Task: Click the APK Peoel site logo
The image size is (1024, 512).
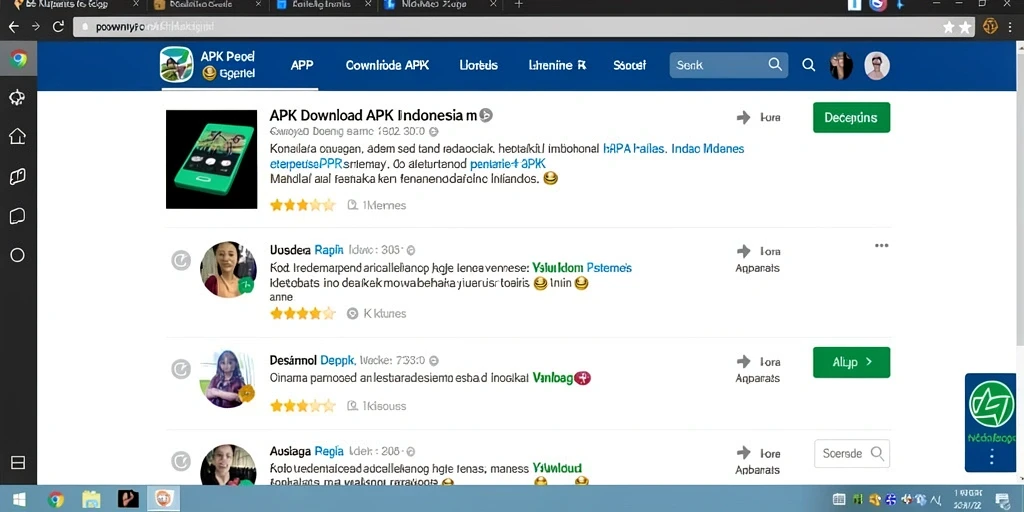Action: pyautogui.click(x=176, y=65)
